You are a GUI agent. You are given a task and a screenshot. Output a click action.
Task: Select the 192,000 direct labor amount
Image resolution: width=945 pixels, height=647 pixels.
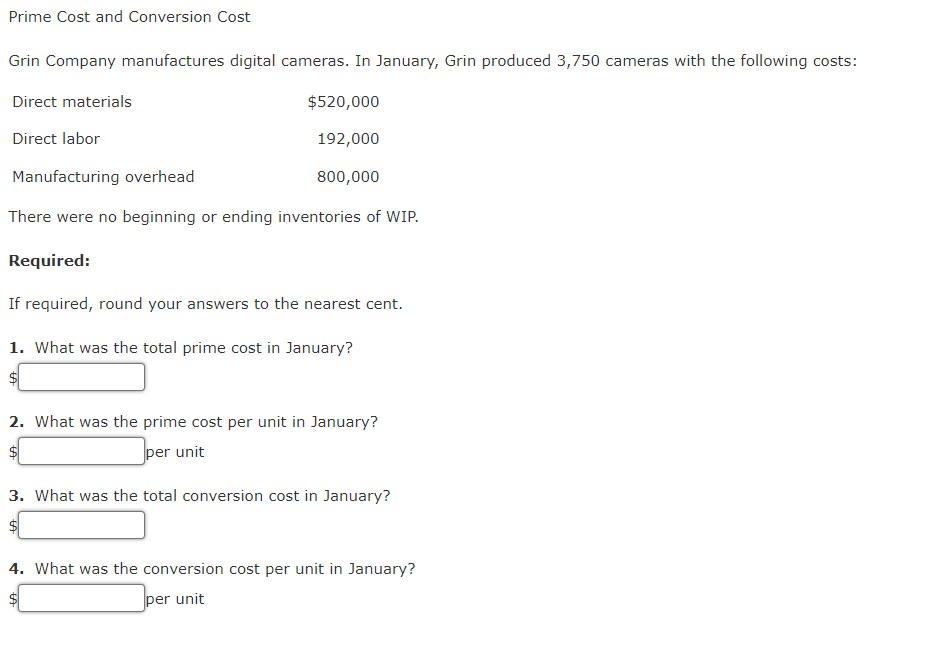point(348,139)
